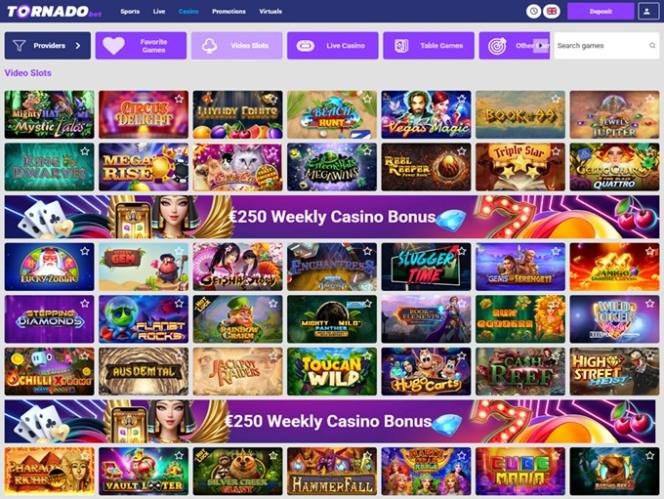Image resolution: width=664 pixels, height=499 pixels.
Task: Select the Video Slots category tab
Action: (237, 46)
